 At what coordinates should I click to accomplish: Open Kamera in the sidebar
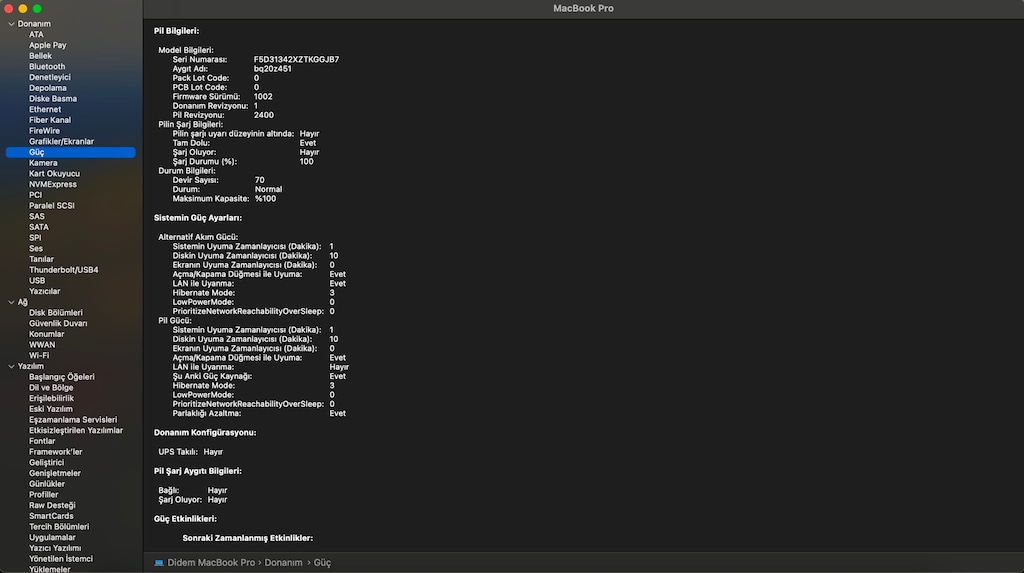coord(43,163)
